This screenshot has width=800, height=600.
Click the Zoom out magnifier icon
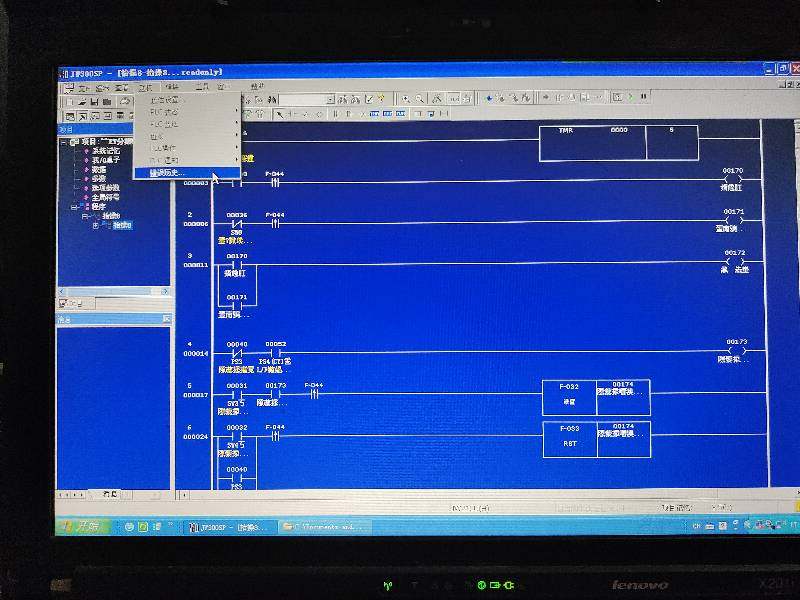pyautogui.click(x=419, y=98)
